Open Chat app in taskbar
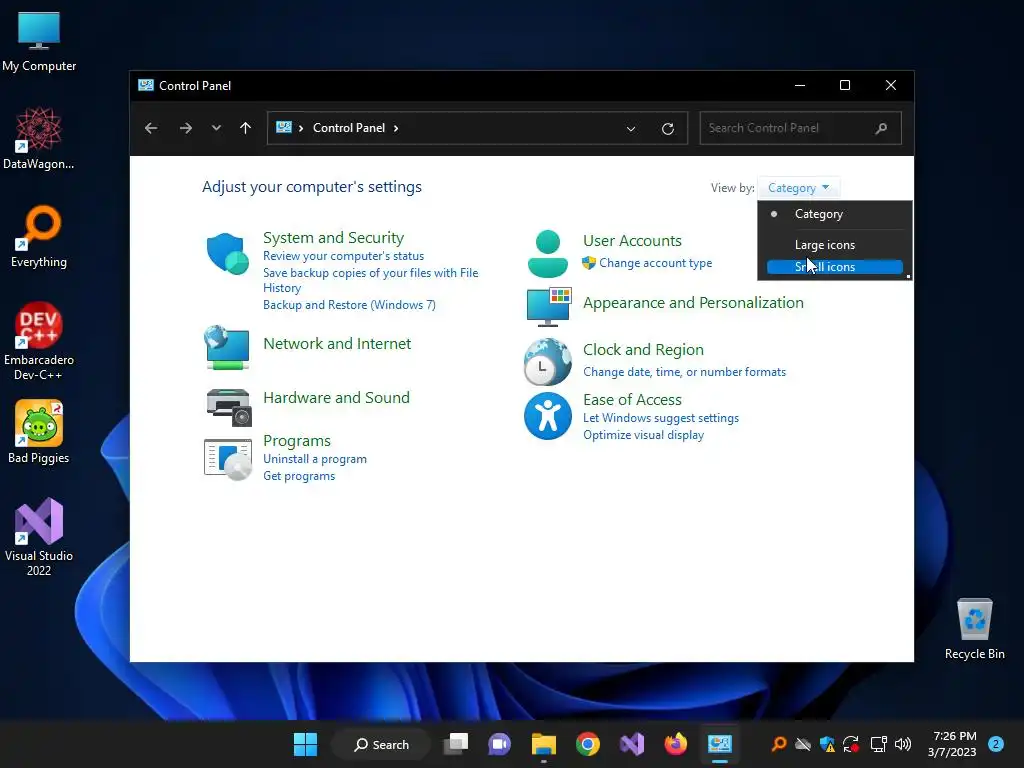The width and height of the screenshot is (1024, 768). 500,744
